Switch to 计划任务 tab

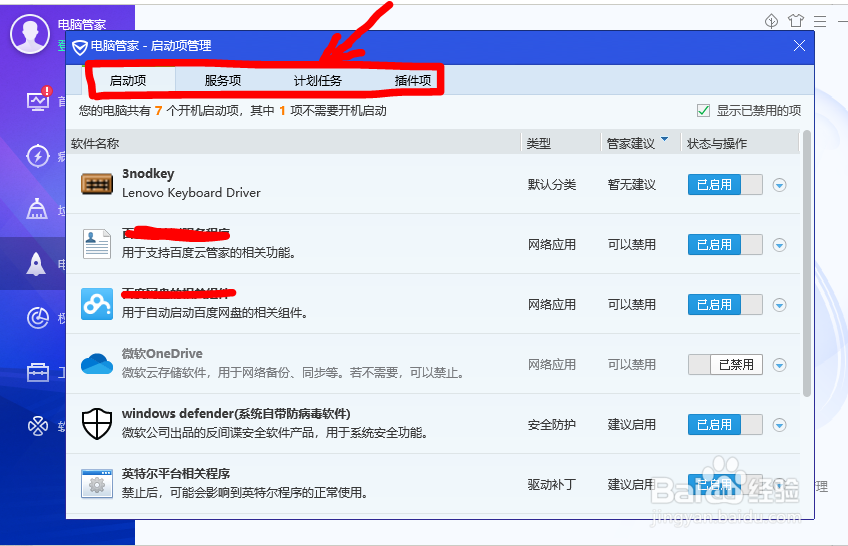[x=317, y=81]
